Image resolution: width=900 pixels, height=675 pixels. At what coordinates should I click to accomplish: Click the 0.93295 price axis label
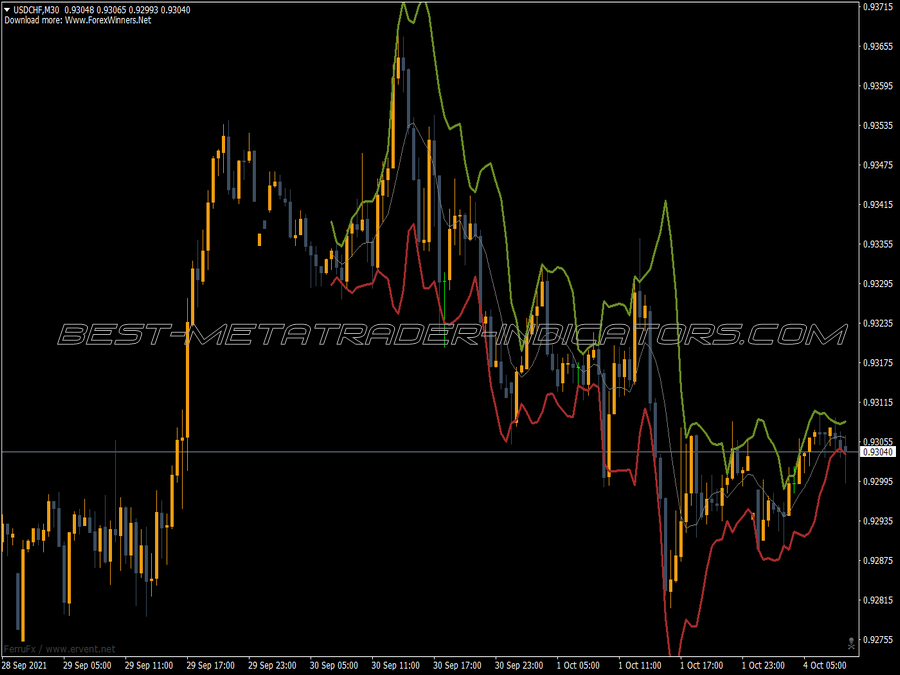click(x=878, y=284)
